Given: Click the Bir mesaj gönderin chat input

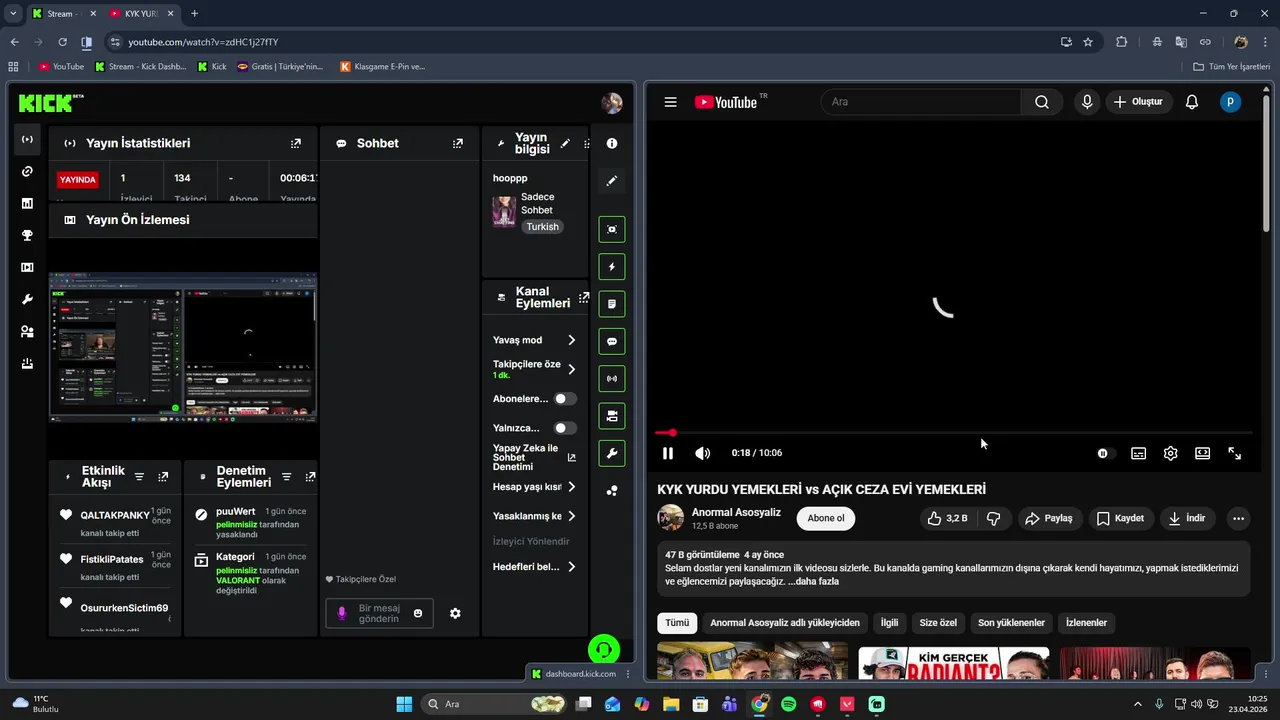Looking at the screenshot, I should click(x=379, y=613).
